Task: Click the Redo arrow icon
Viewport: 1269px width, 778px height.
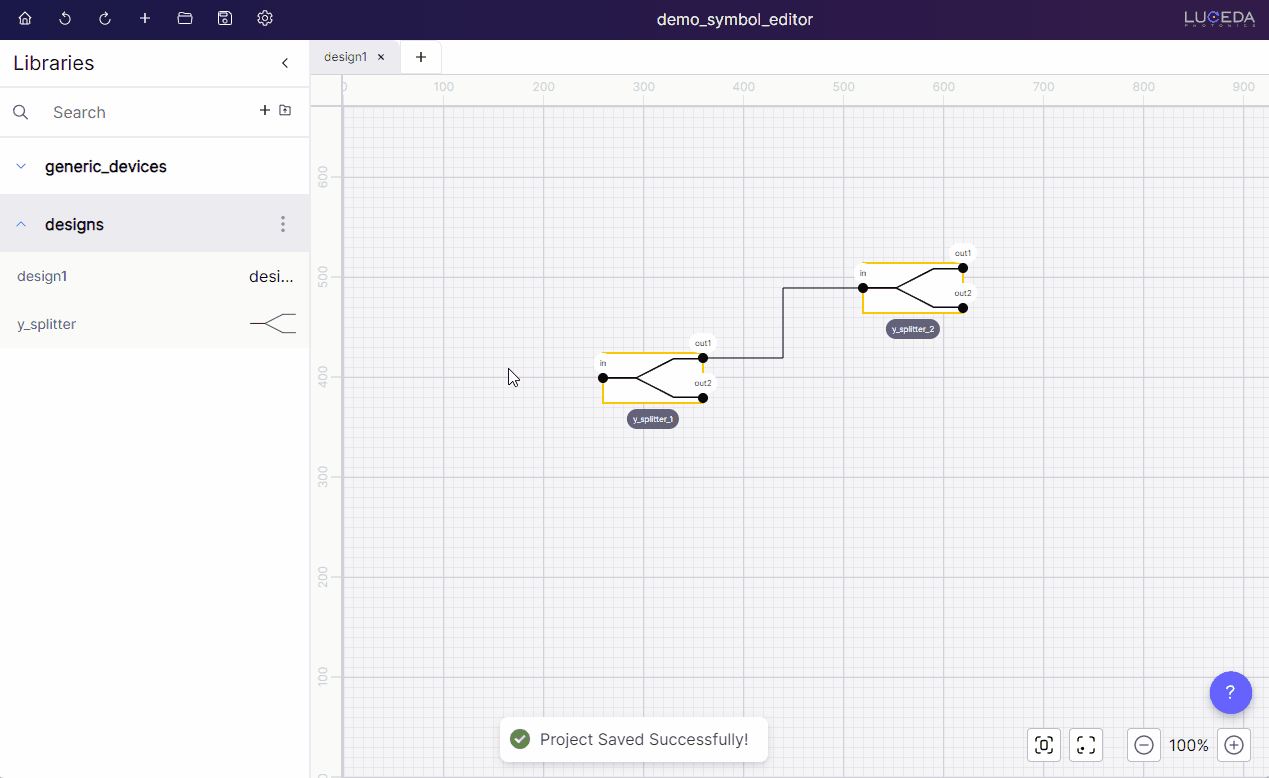Action: tap(105, 19)
